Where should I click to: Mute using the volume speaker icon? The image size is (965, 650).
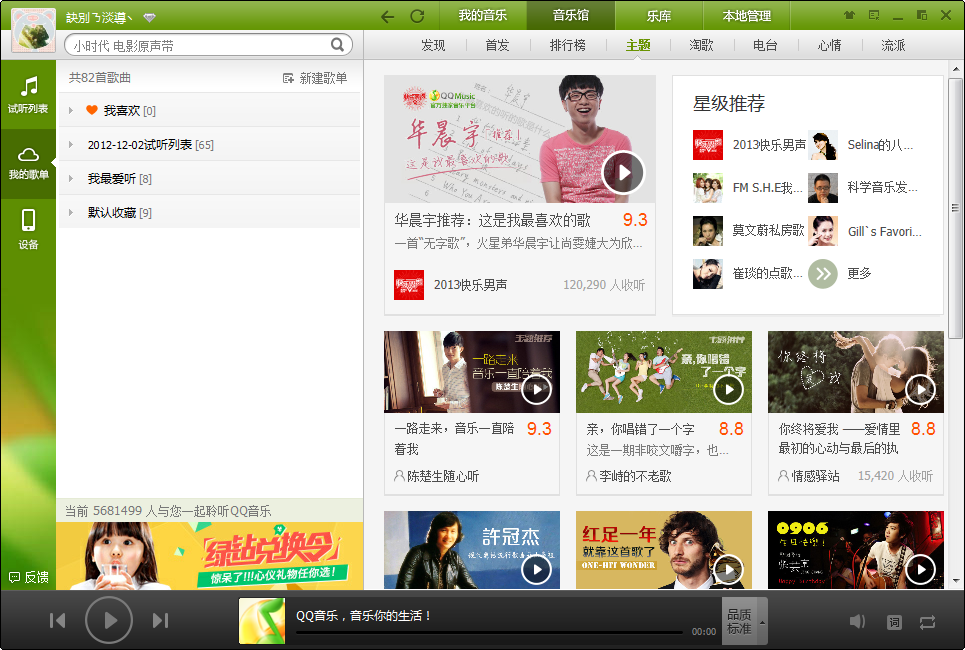(857, 622)
